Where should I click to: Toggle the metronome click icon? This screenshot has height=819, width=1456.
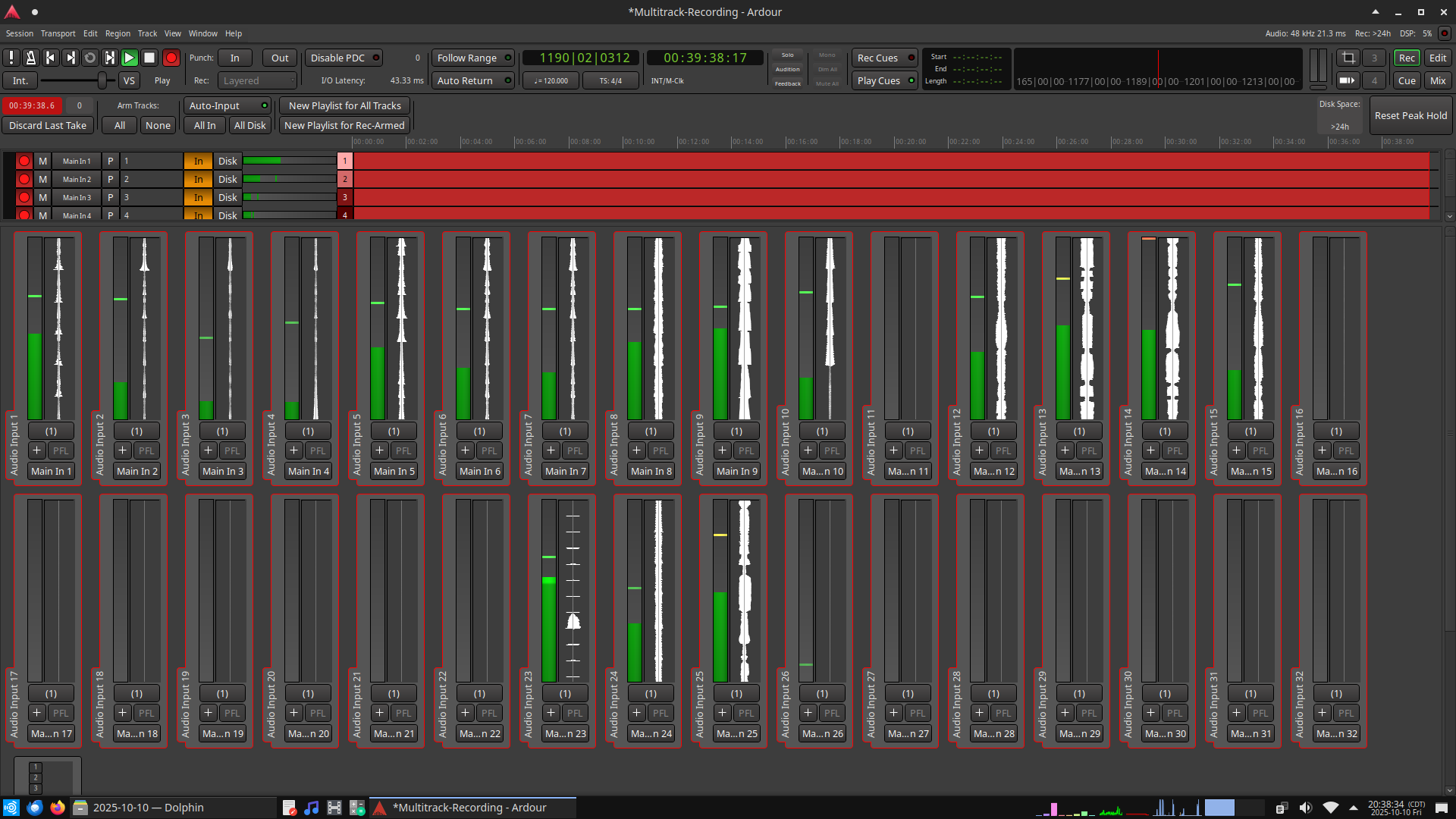(31, 58)
